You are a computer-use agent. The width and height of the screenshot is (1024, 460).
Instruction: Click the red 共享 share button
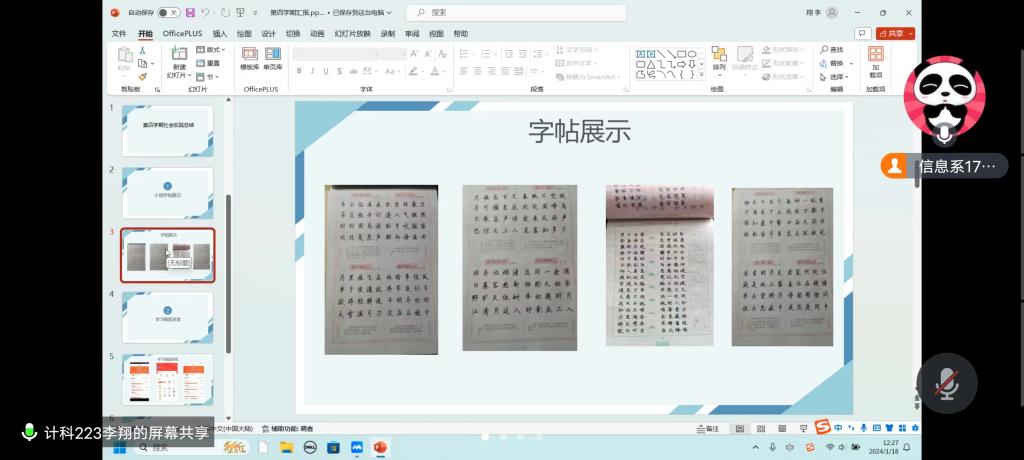(894, 33)
